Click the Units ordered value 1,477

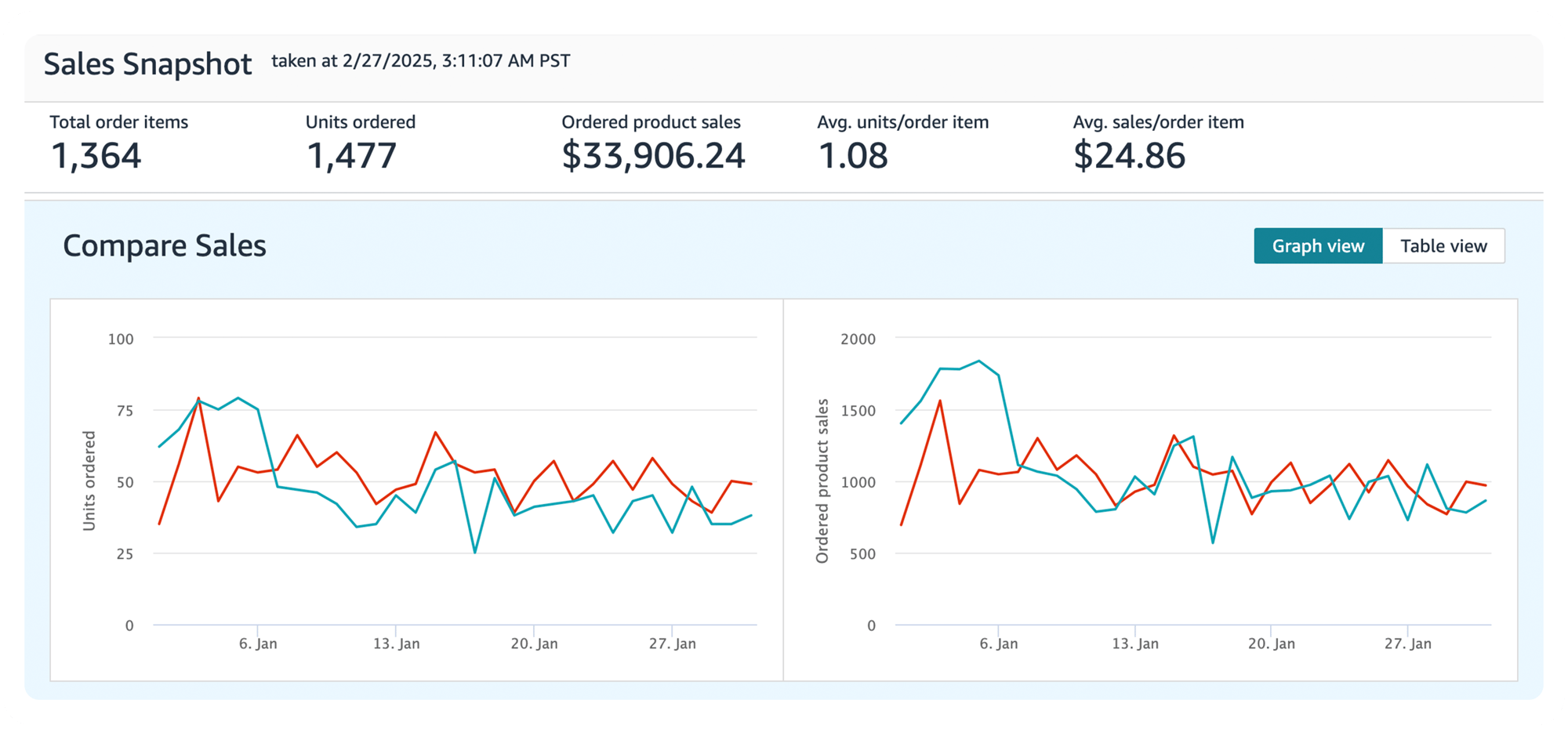click(x=351, y=155)
